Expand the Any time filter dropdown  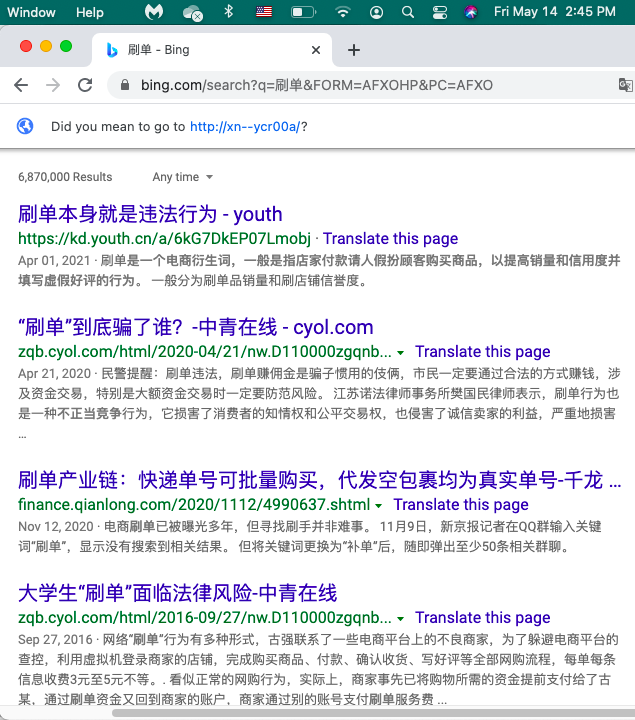[182, 177]
